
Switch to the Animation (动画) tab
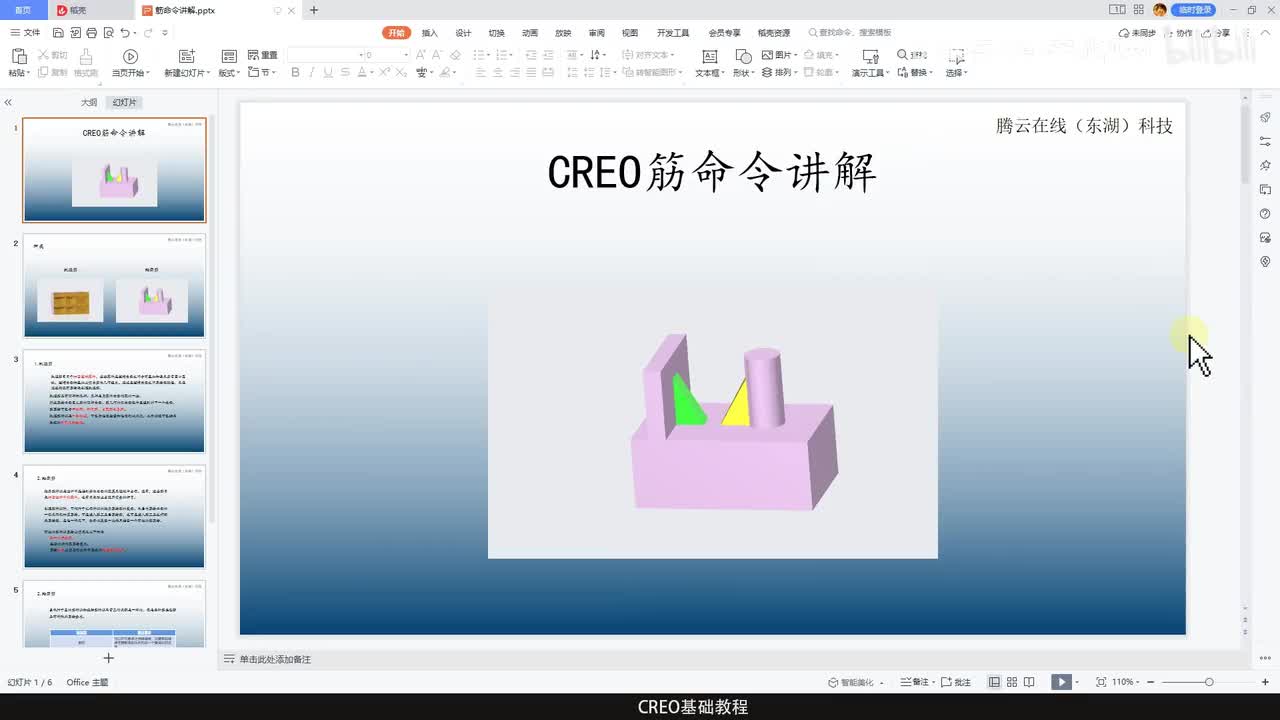pos(530,33)
